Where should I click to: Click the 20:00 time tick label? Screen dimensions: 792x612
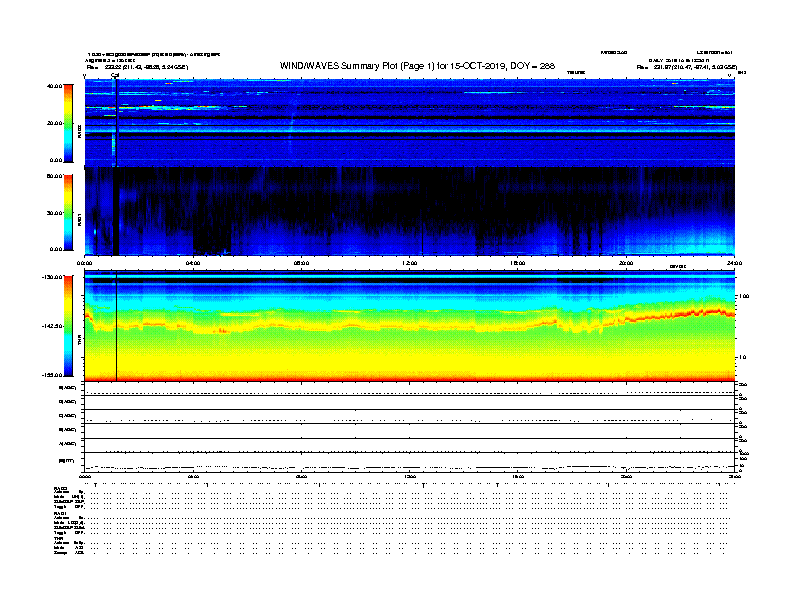[x=627, y=263]
